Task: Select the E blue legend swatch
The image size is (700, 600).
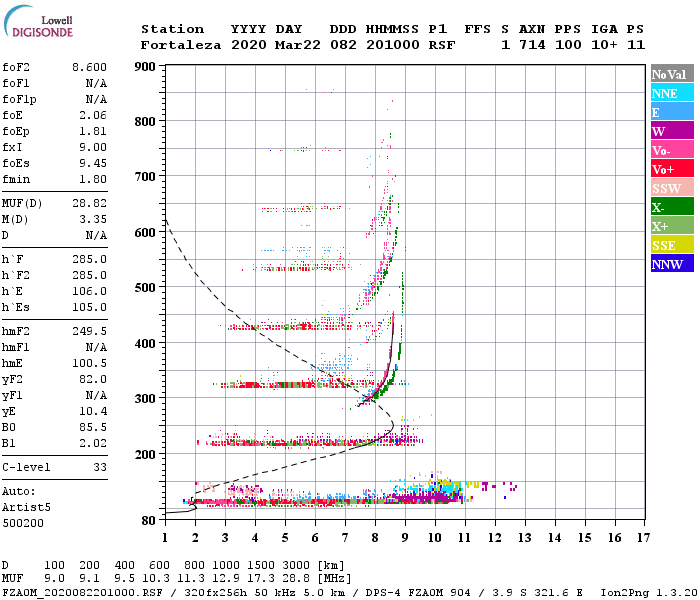Action: click(x=672, y=112)
